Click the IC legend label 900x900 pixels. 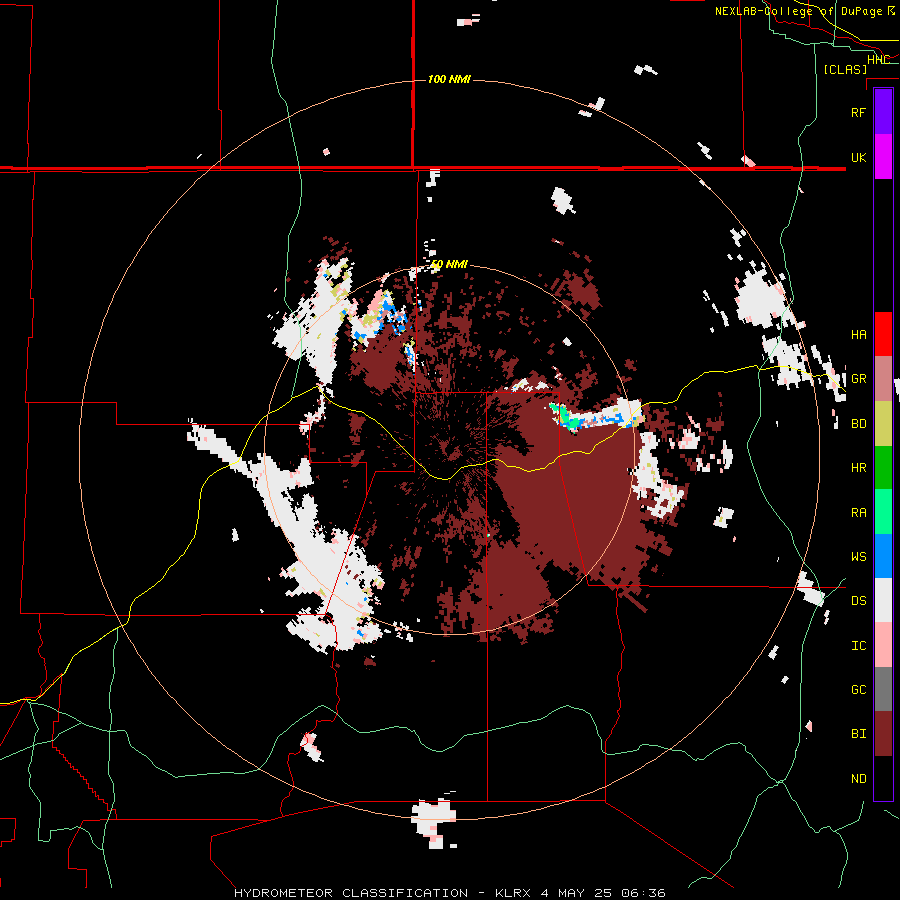click(x=858, y=646)
